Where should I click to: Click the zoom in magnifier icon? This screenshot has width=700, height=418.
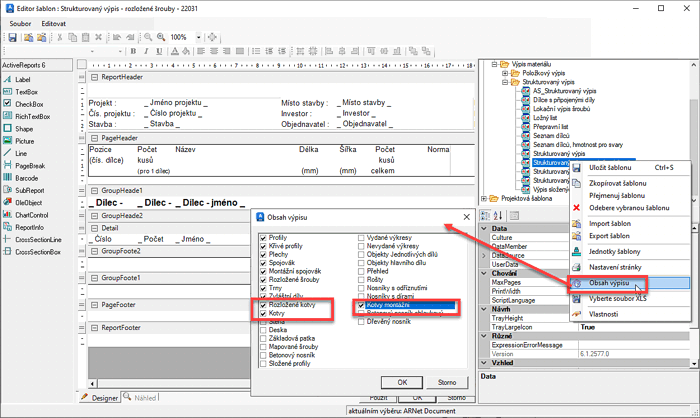click(x=160, y=37)
